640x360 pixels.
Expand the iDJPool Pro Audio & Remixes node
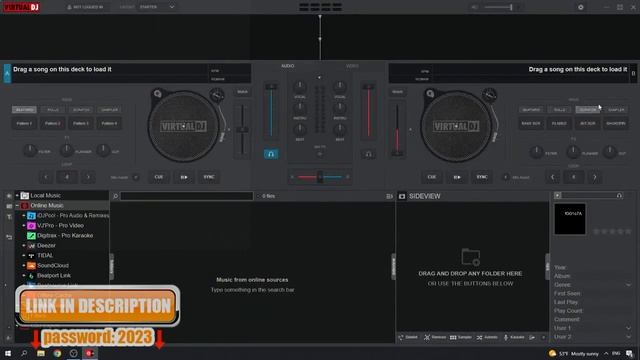tap(24, 216)
